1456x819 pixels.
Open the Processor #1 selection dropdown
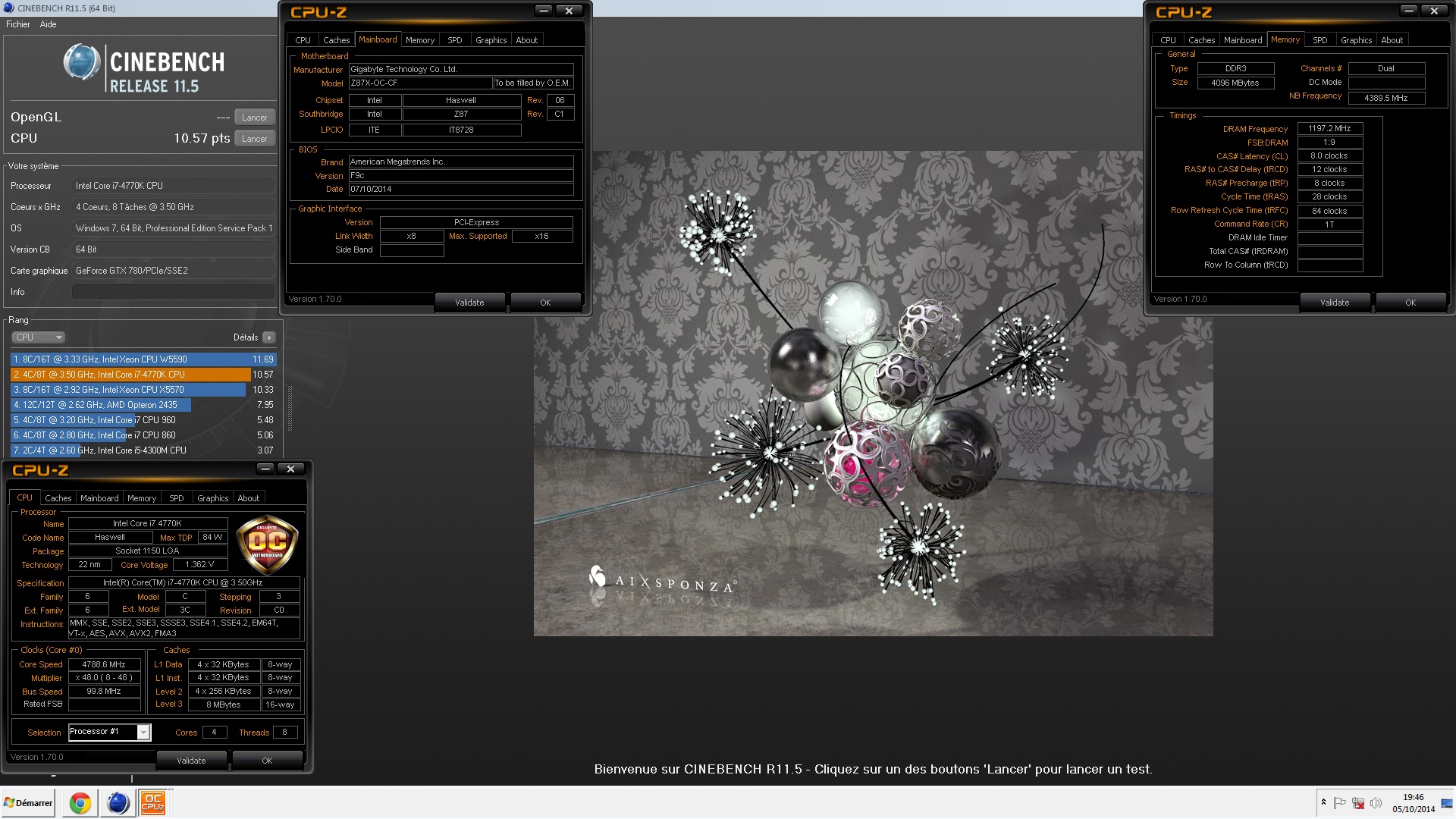(110, 732)
